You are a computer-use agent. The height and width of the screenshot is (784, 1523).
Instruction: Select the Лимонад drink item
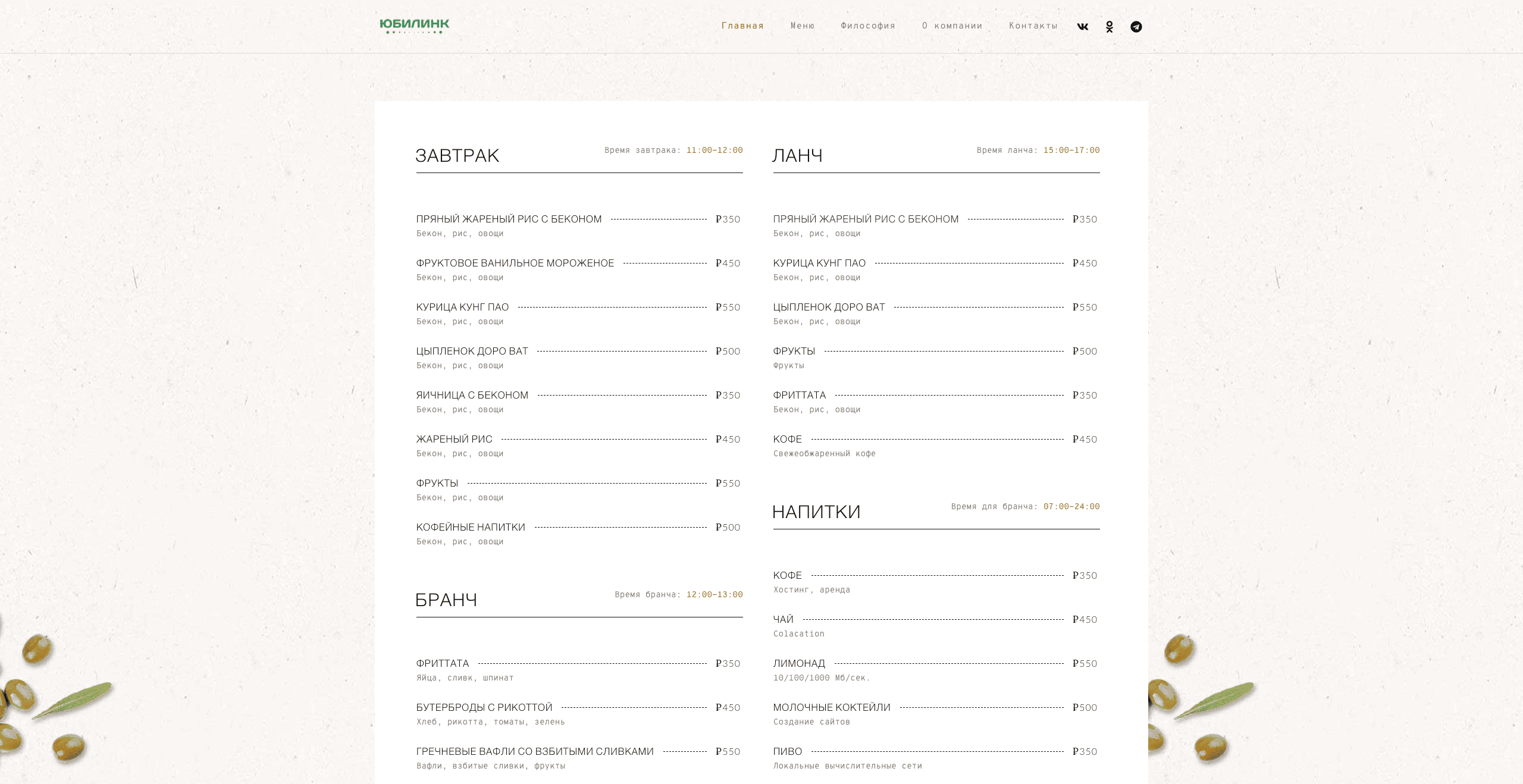coord(798,664)
